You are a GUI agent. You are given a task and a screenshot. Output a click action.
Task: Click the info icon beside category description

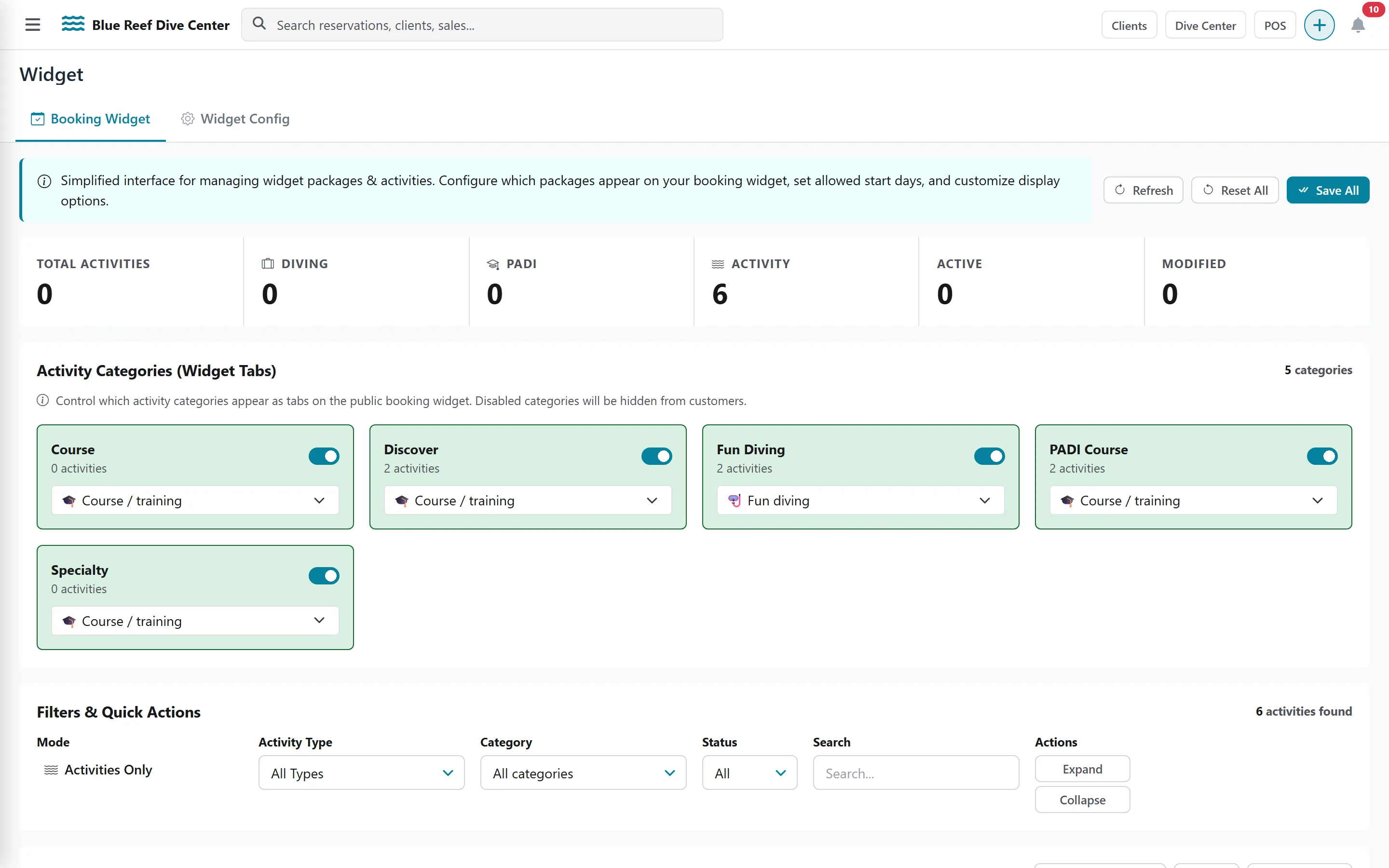[43, 401]
